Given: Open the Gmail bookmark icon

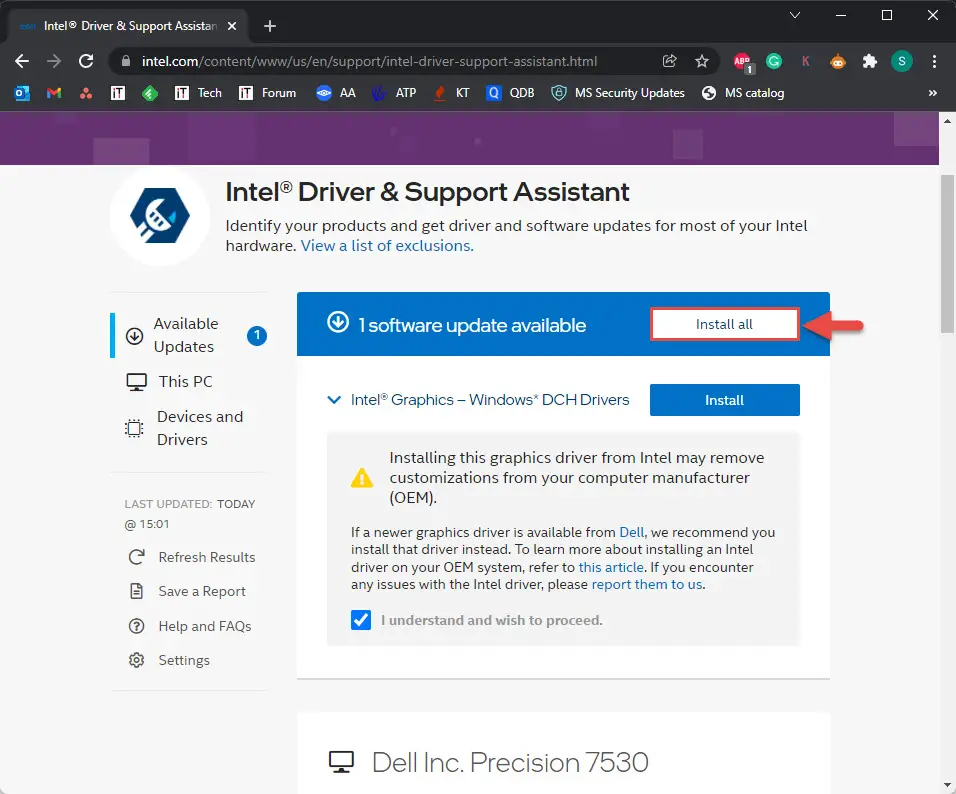Looking at the screenshot, I should (54, 93).
